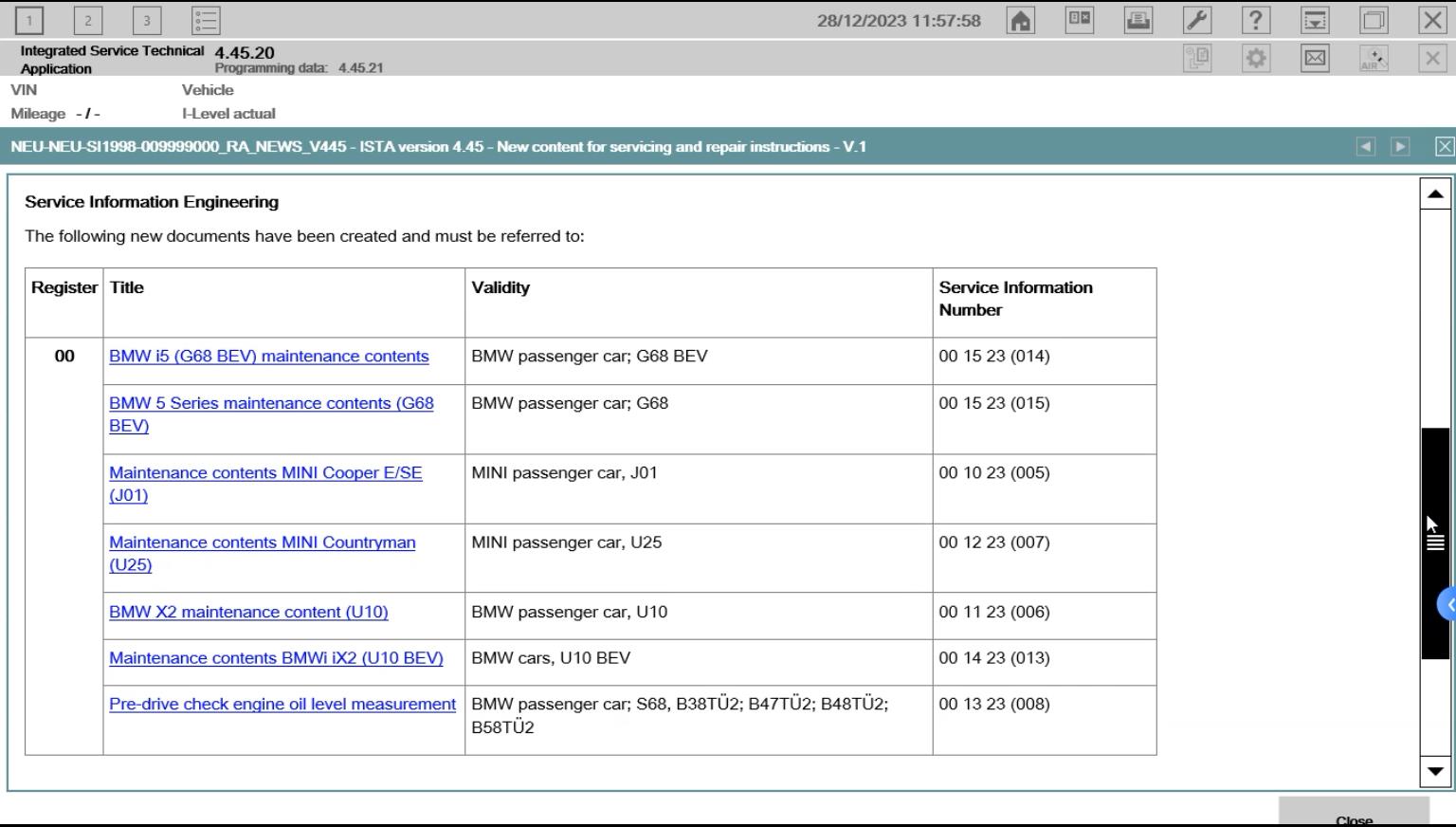
Task: Click the scrollbar up arrow
Action: tap(1435, 193)
